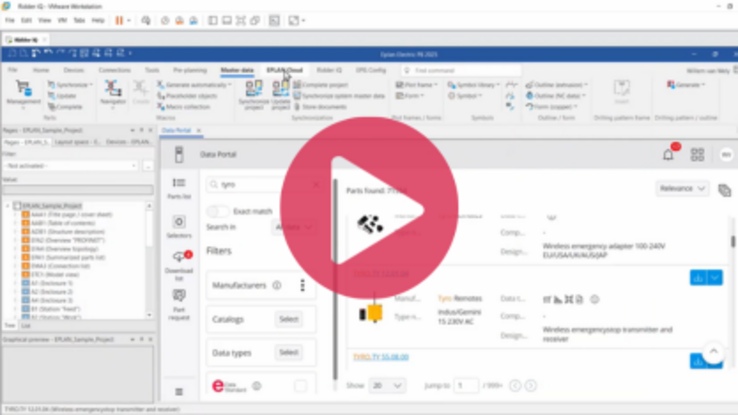Check the eData Standard filter checkbox
The width and height of the screenshot is (738, 415).
[300, 385]
